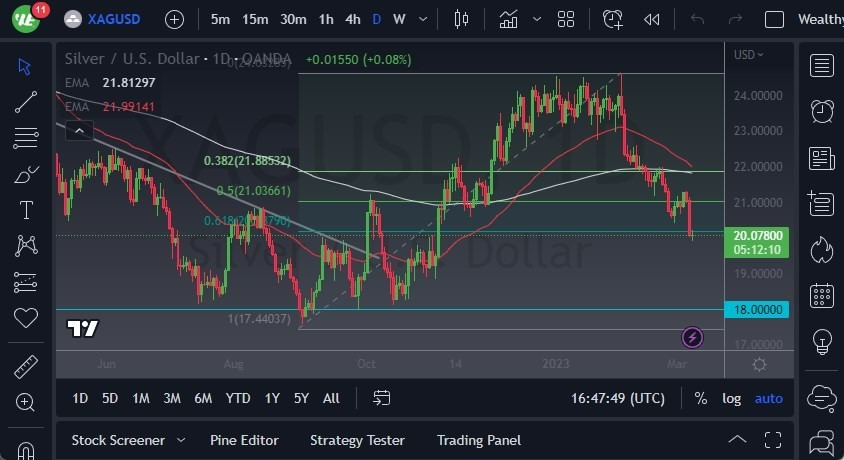Collapse the indicator legend chevron
The image size is (844, 460).
pos(79,129)
